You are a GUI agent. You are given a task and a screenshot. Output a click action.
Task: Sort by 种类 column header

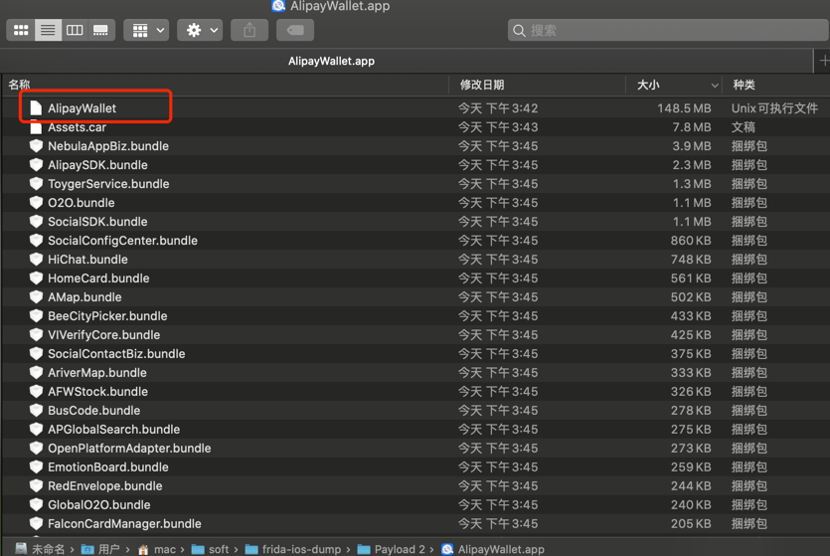(744, 85)
